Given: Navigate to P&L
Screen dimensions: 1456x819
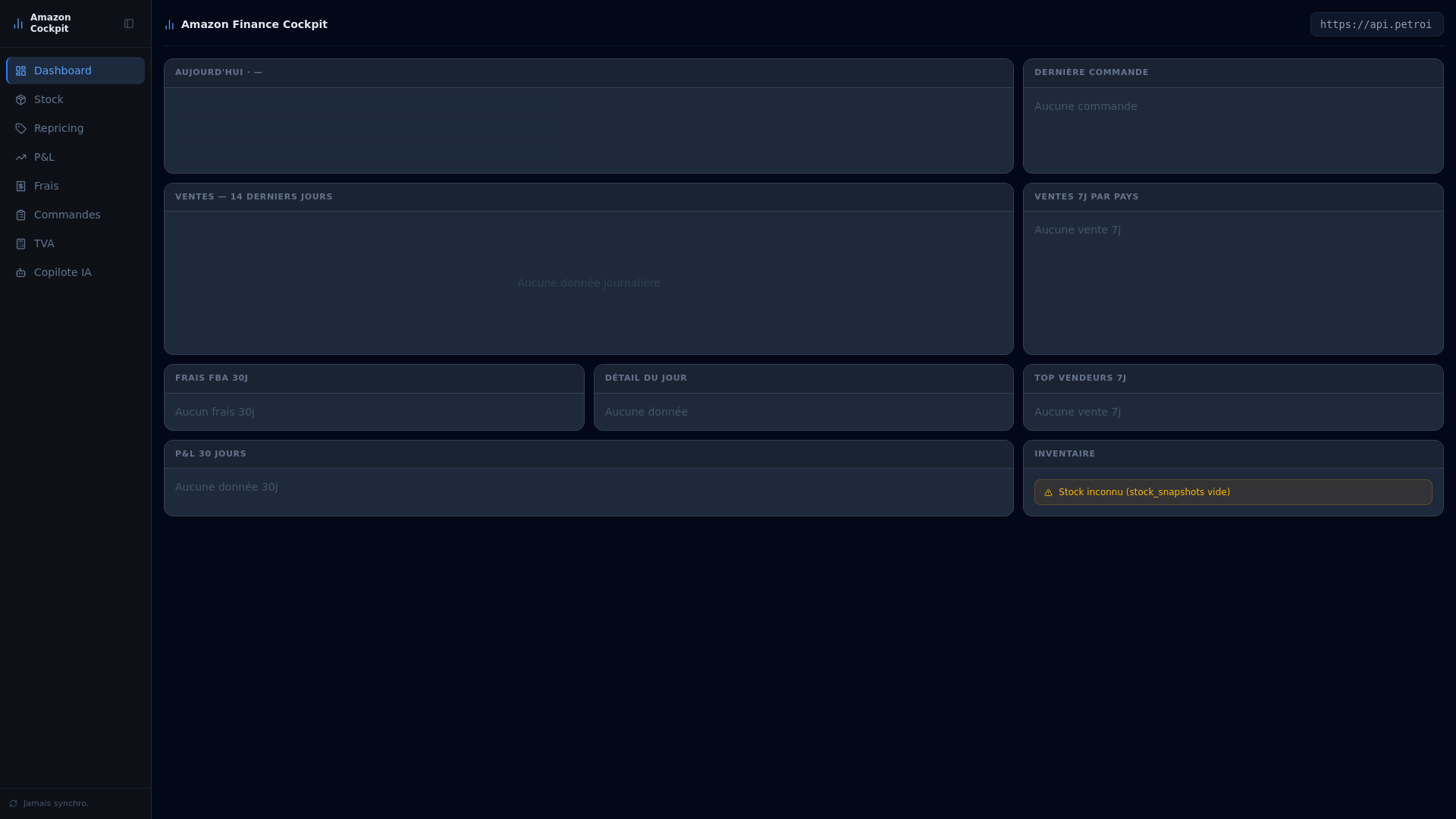Looking at the screenshot, I should coord(75,157).
